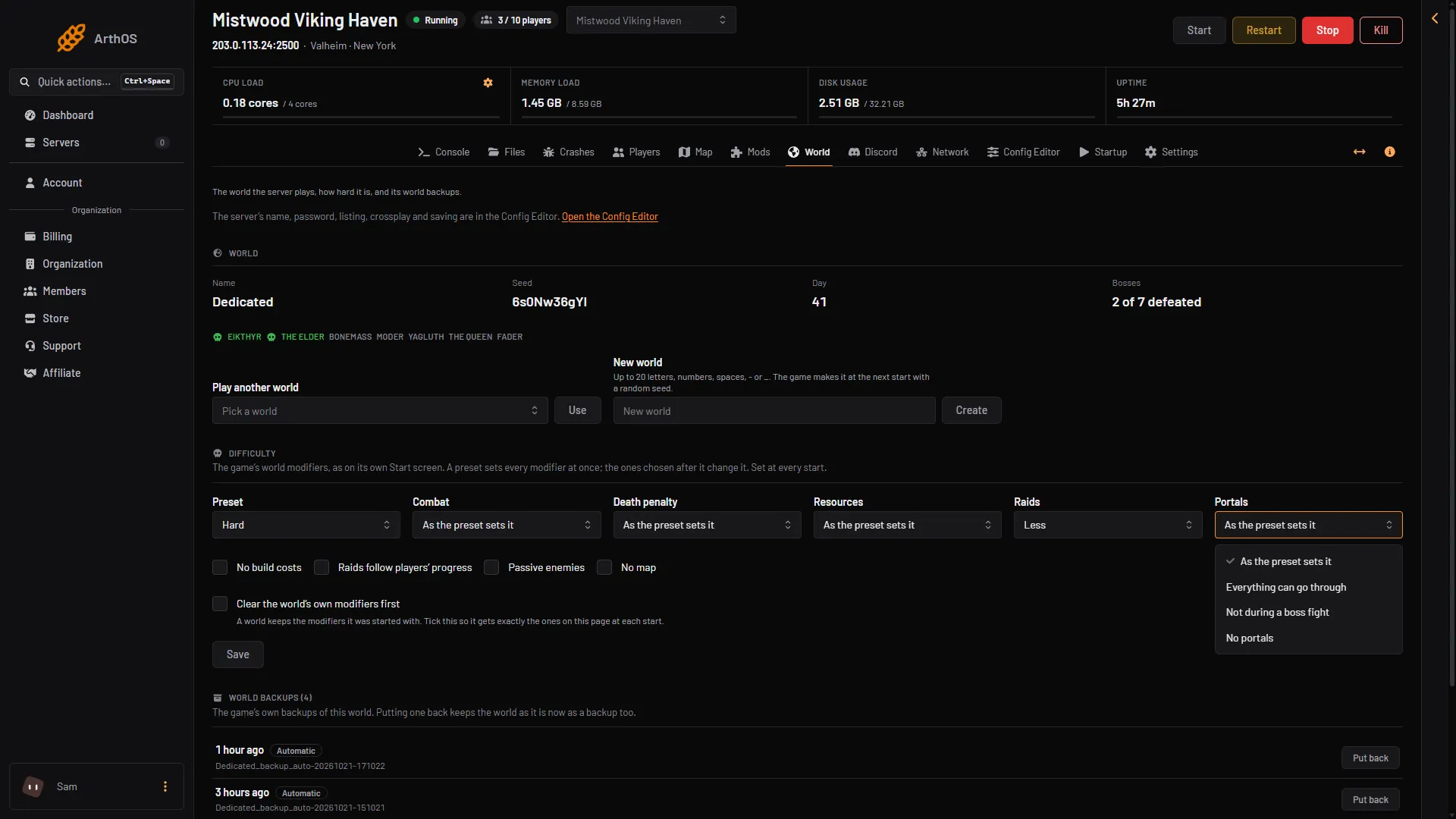Open the Mistwood Viking Haven server selector
Screen dimensions: 1456x819
[x=651, y=20]
